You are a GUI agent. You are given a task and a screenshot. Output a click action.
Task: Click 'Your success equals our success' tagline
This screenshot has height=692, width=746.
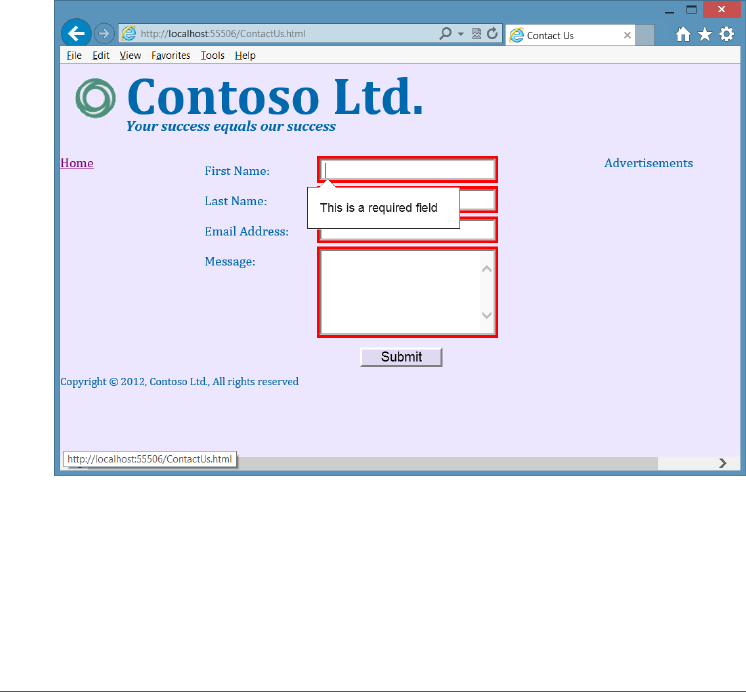tap(231, 126)
